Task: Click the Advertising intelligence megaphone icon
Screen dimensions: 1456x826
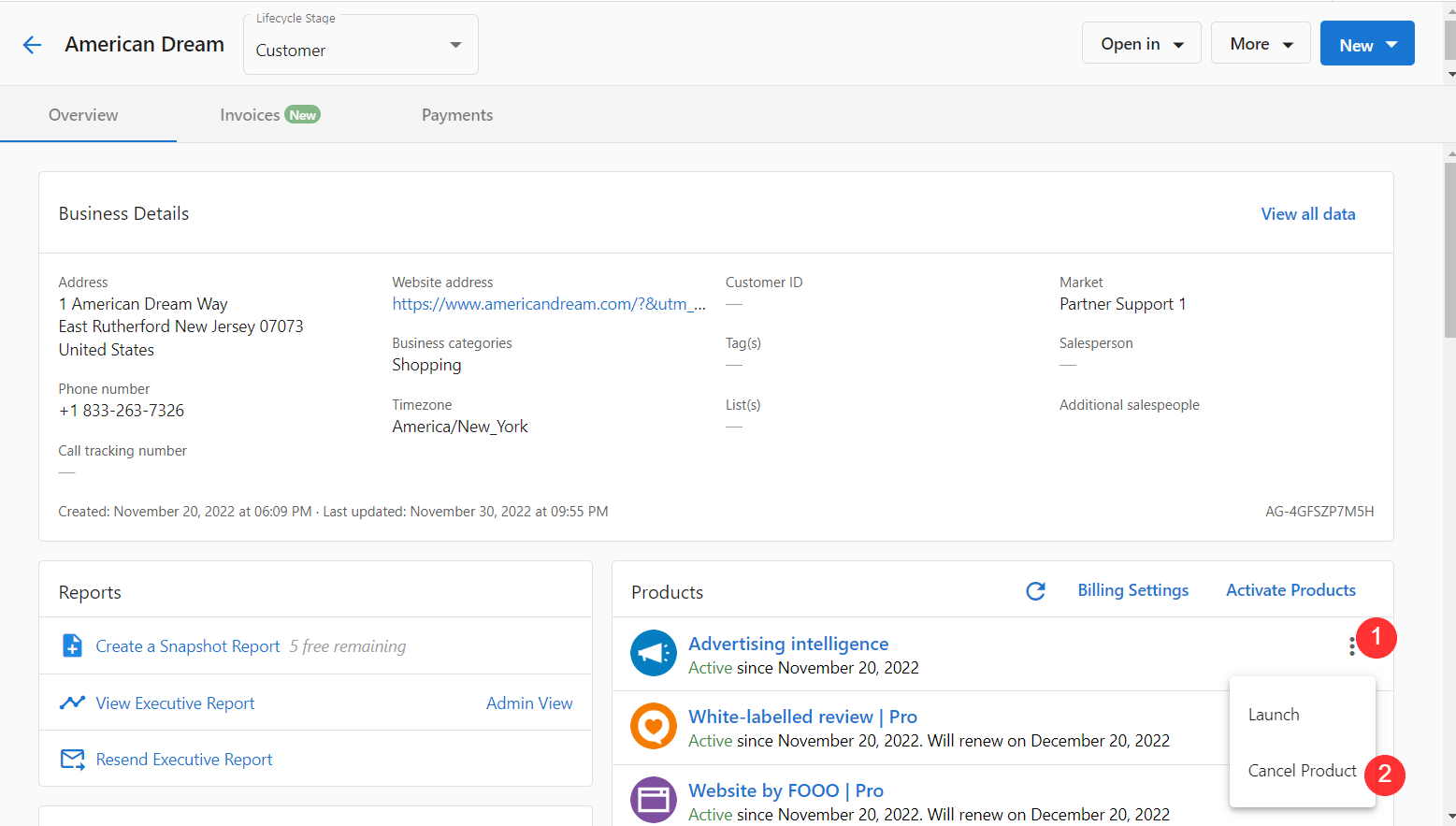Action: [x=654, y=653]
